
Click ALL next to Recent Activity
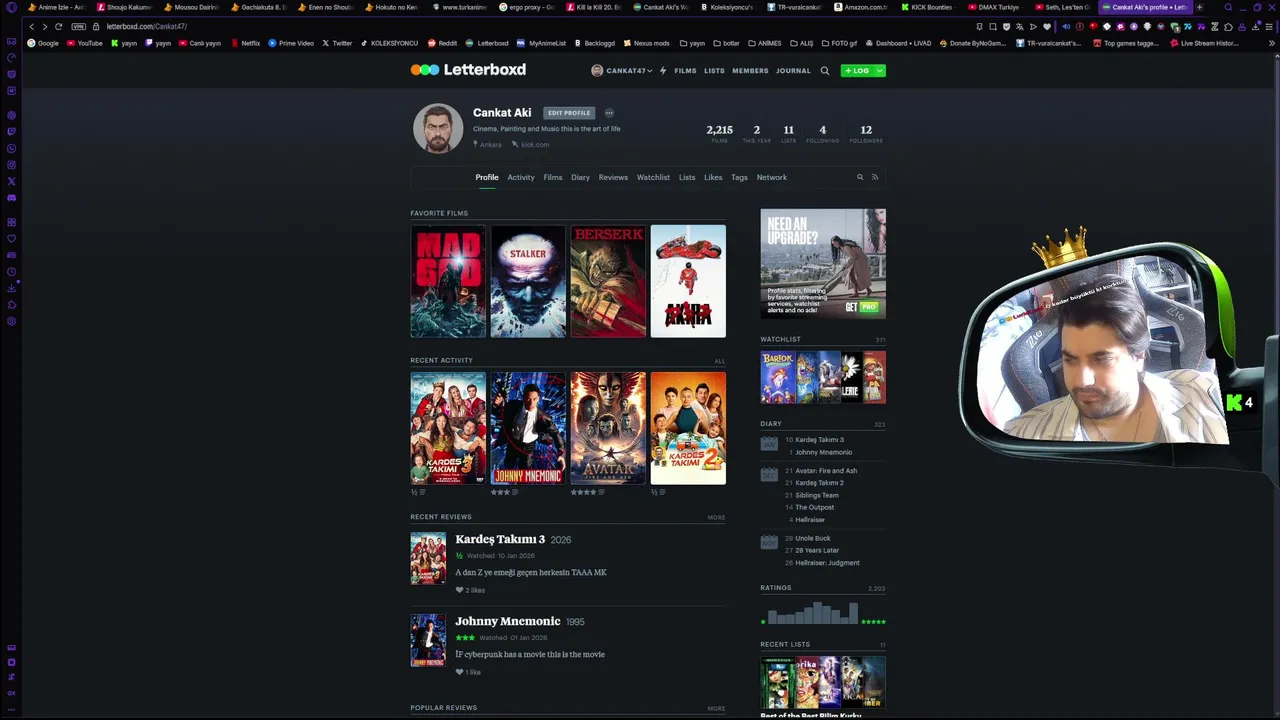click(720, 361)
